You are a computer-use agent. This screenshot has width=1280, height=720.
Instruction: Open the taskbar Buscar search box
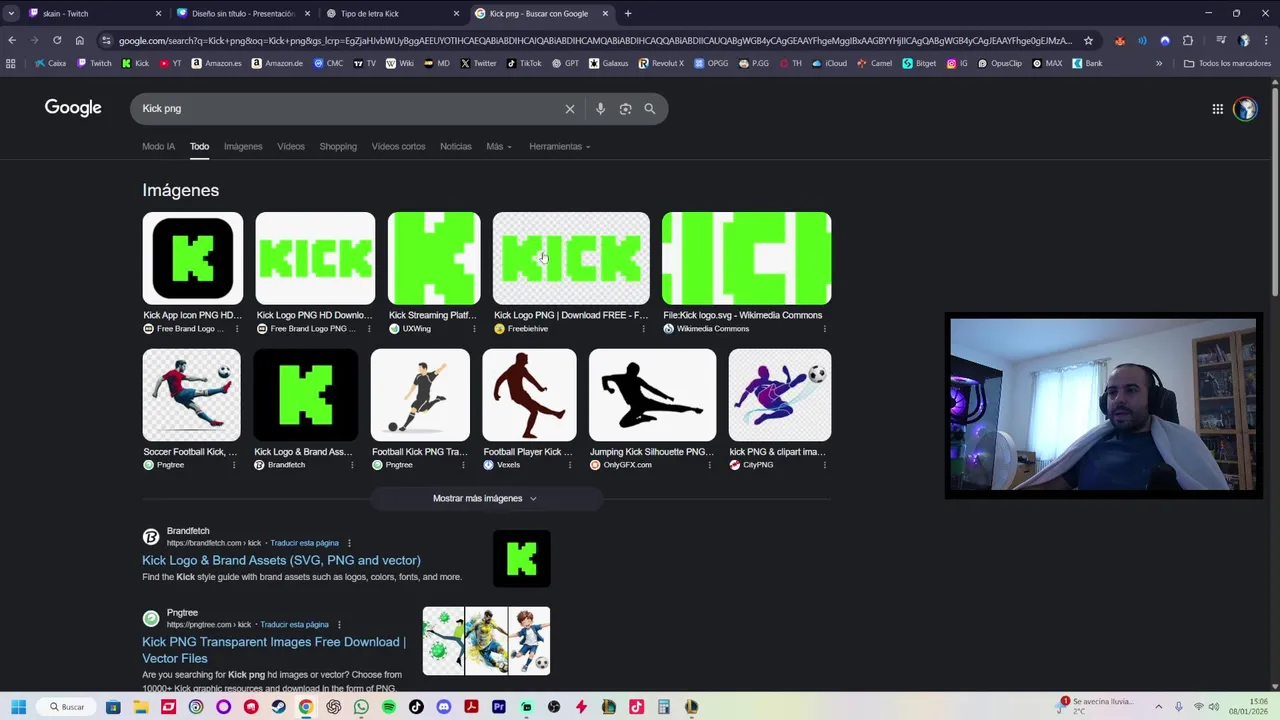[67, 707]
